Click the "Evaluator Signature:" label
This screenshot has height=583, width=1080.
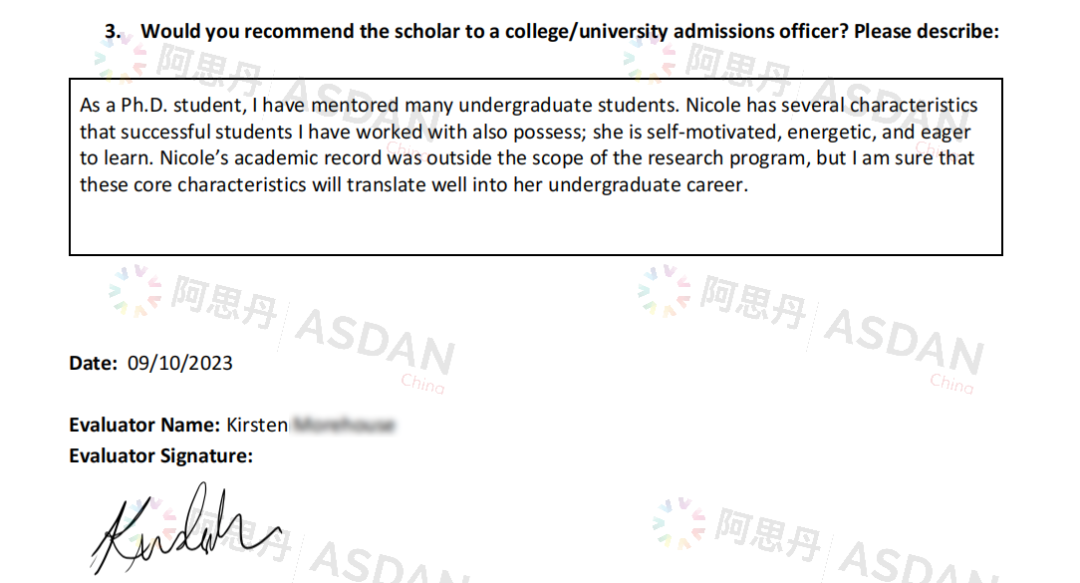[x=160, y=456]
